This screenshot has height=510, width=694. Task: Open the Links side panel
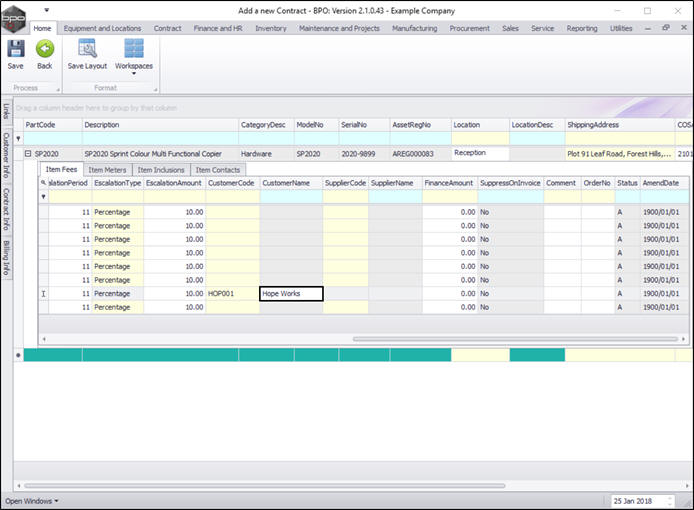point(6,111)
